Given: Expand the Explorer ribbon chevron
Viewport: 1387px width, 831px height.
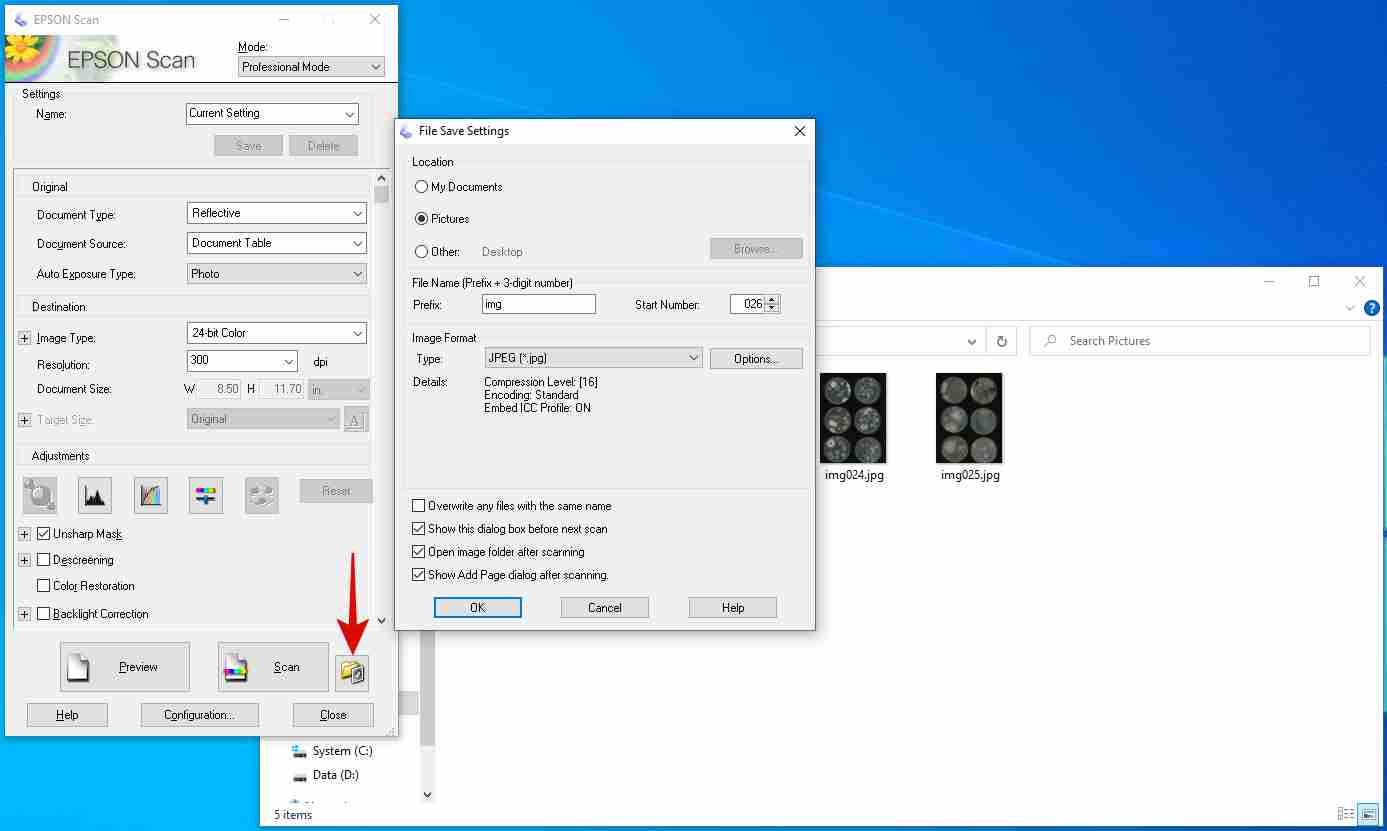Looking at the screenshot, I should [1351, 308].
